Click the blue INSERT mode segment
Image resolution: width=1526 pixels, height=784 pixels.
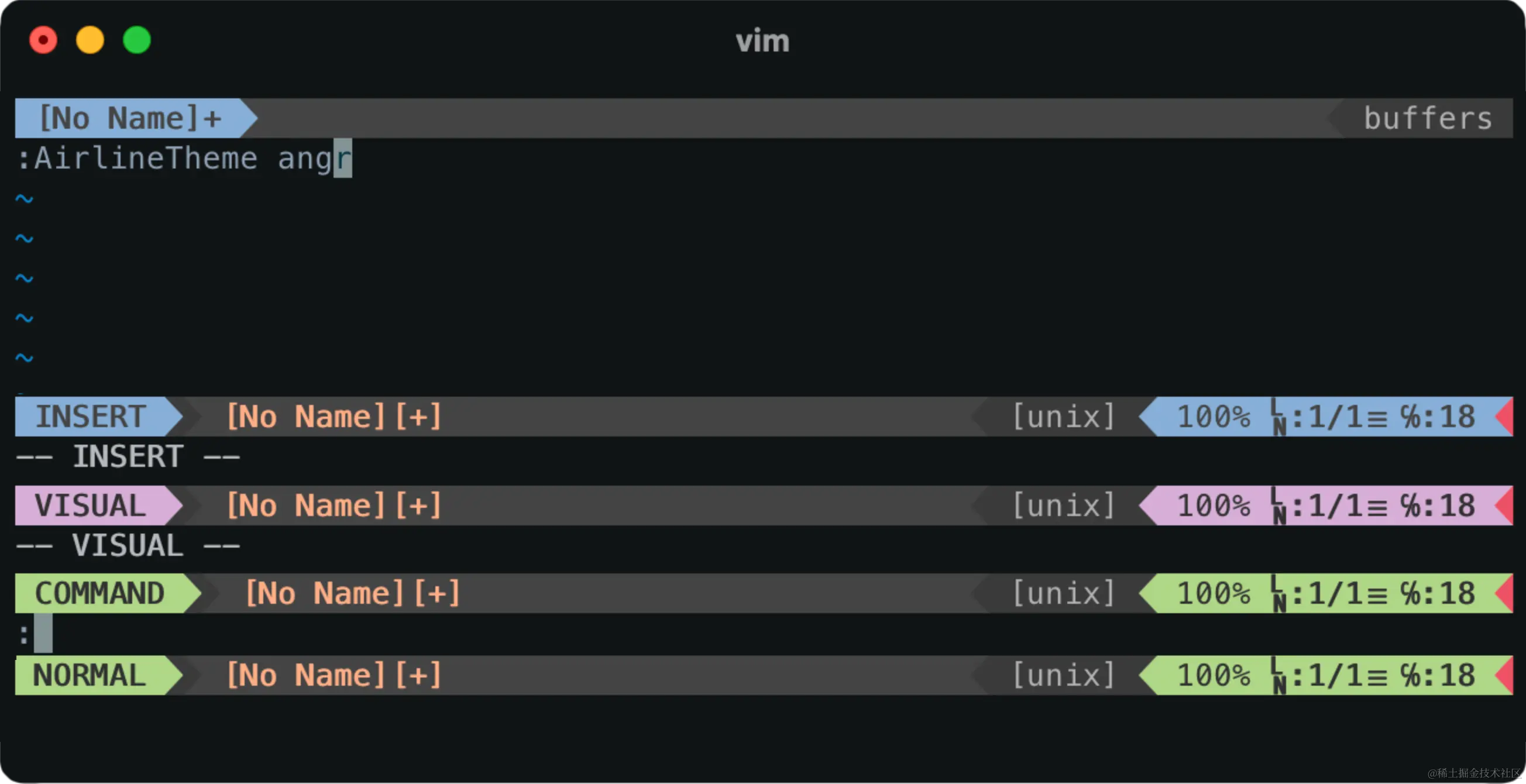(91, 417)
